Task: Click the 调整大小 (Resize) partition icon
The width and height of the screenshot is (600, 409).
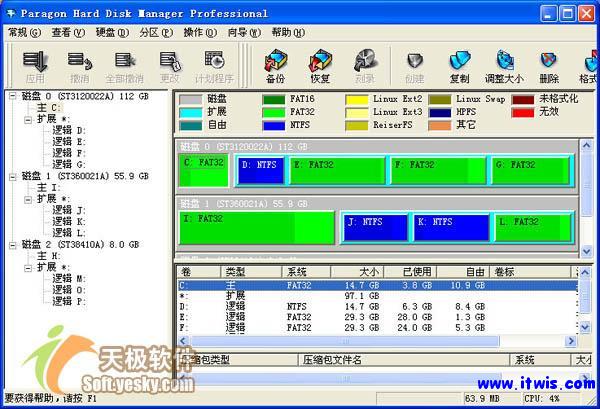Action: (x=504, y=67)
